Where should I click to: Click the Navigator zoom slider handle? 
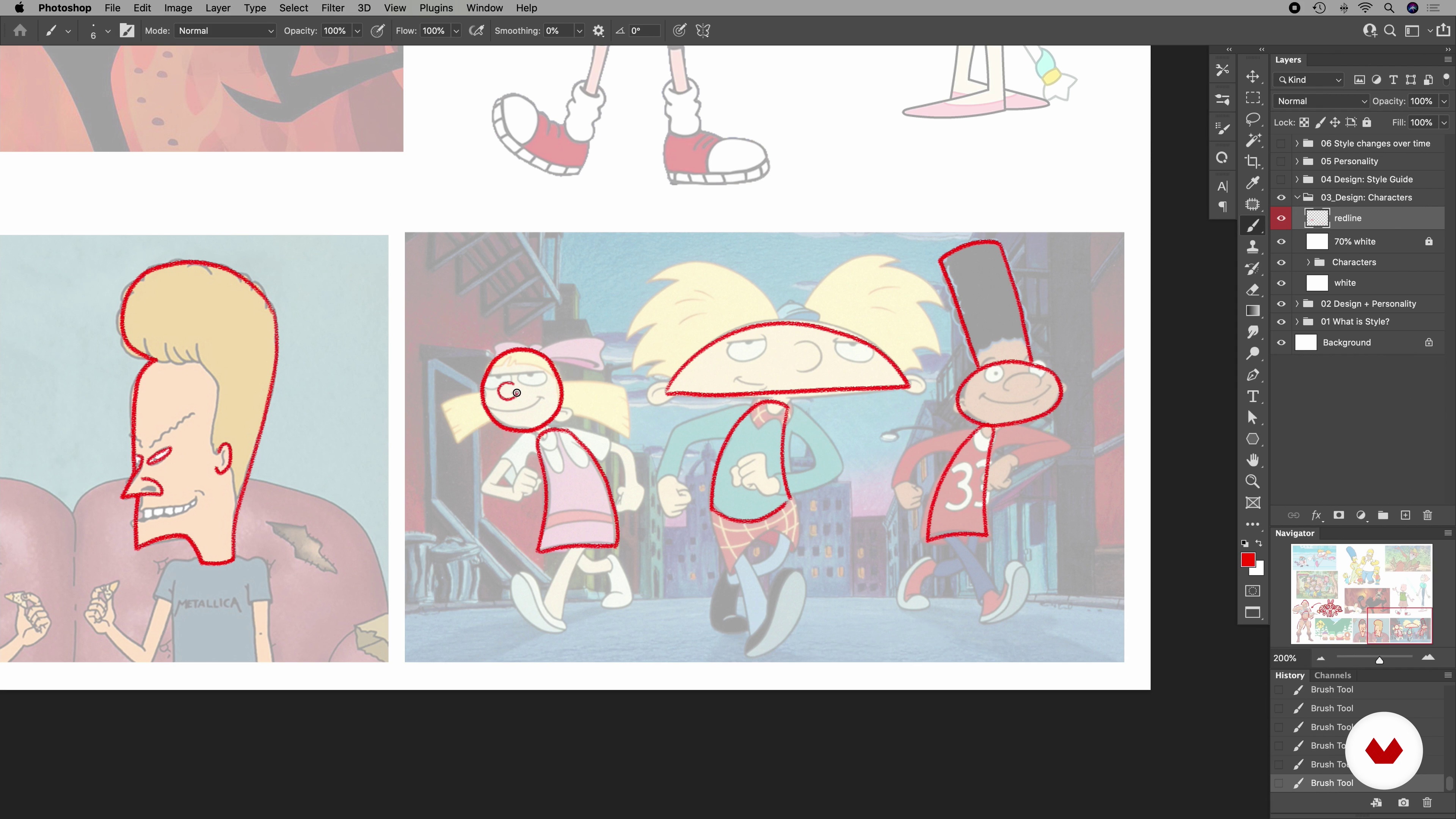click(1379, 660)
